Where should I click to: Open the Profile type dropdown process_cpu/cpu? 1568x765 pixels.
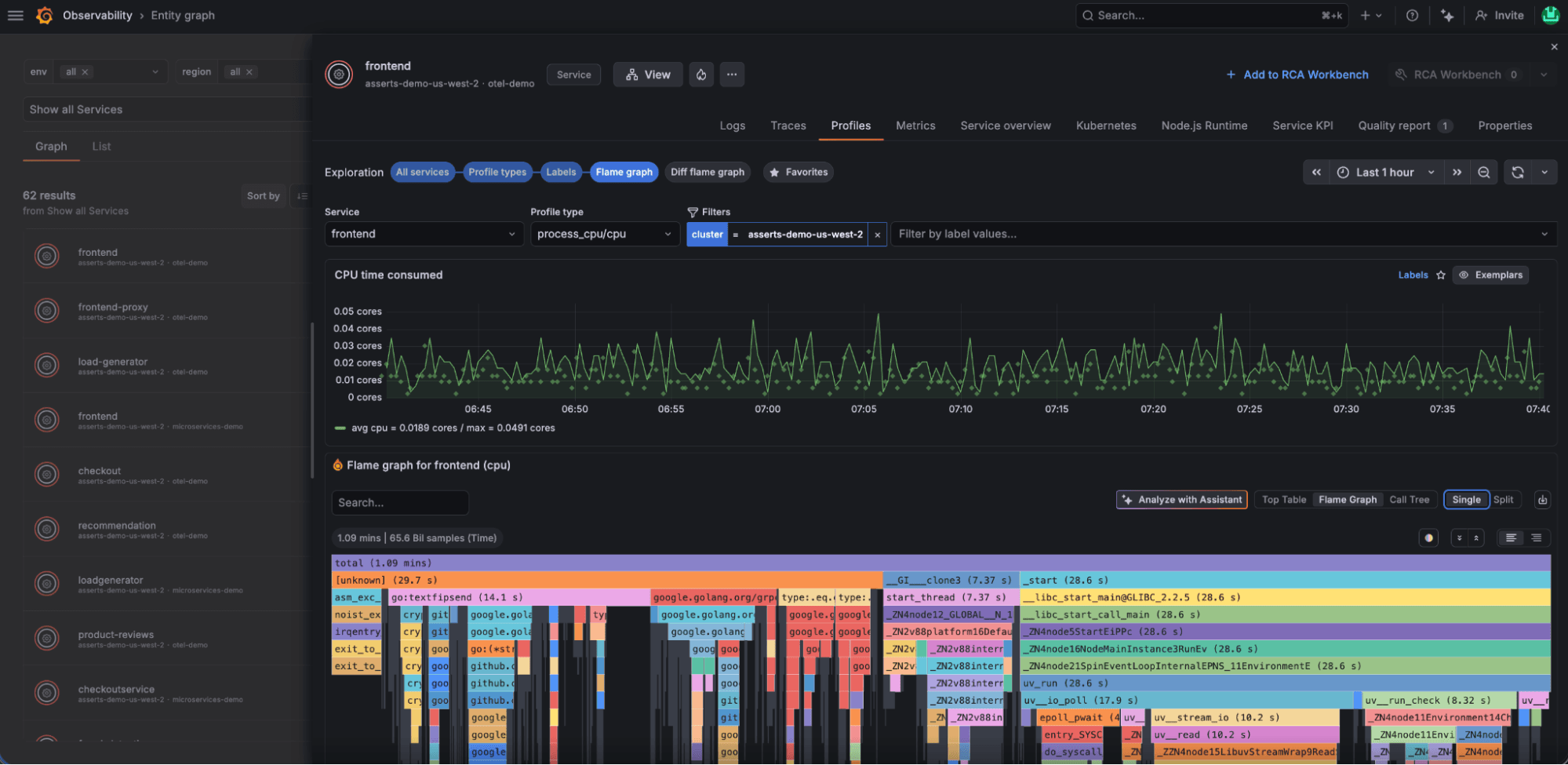pos(605,235)
